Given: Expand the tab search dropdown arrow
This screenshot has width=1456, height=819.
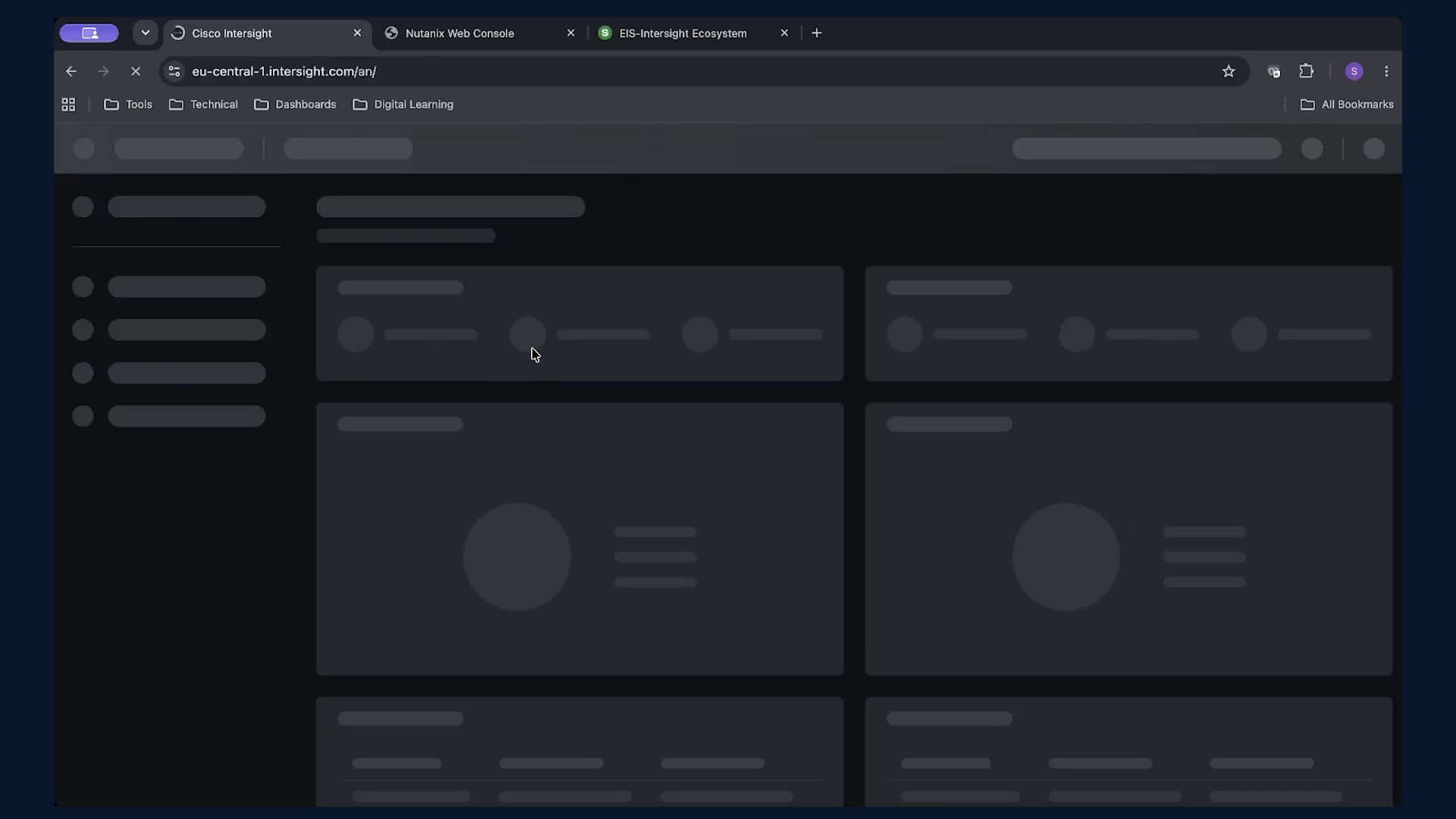Looking at the screenshot, I should (x=145, y=33).
